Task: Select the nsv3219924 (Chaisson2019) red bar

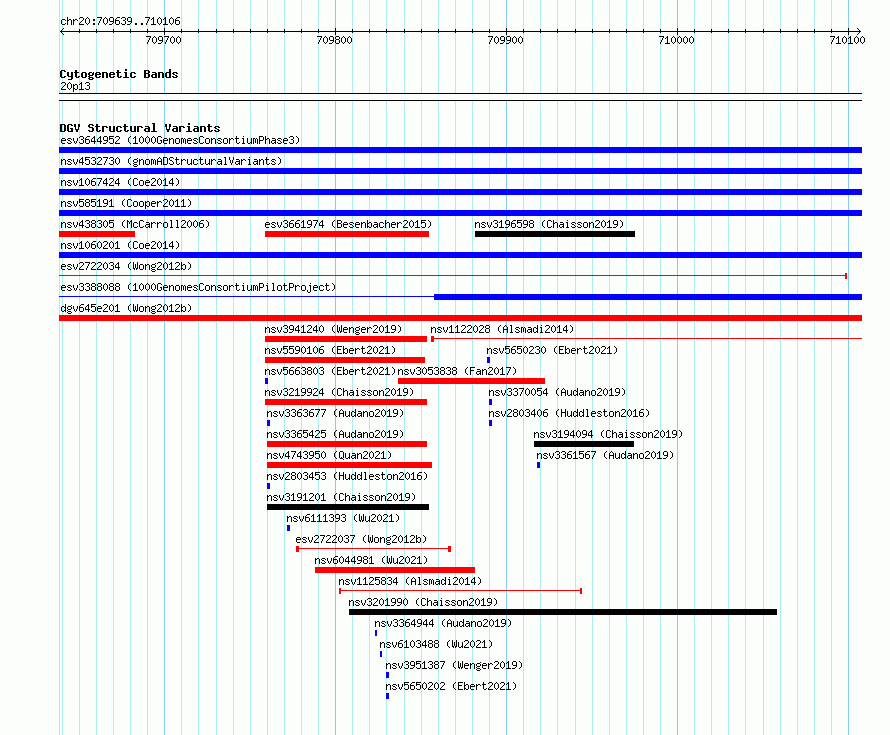Action: [346, 402]
